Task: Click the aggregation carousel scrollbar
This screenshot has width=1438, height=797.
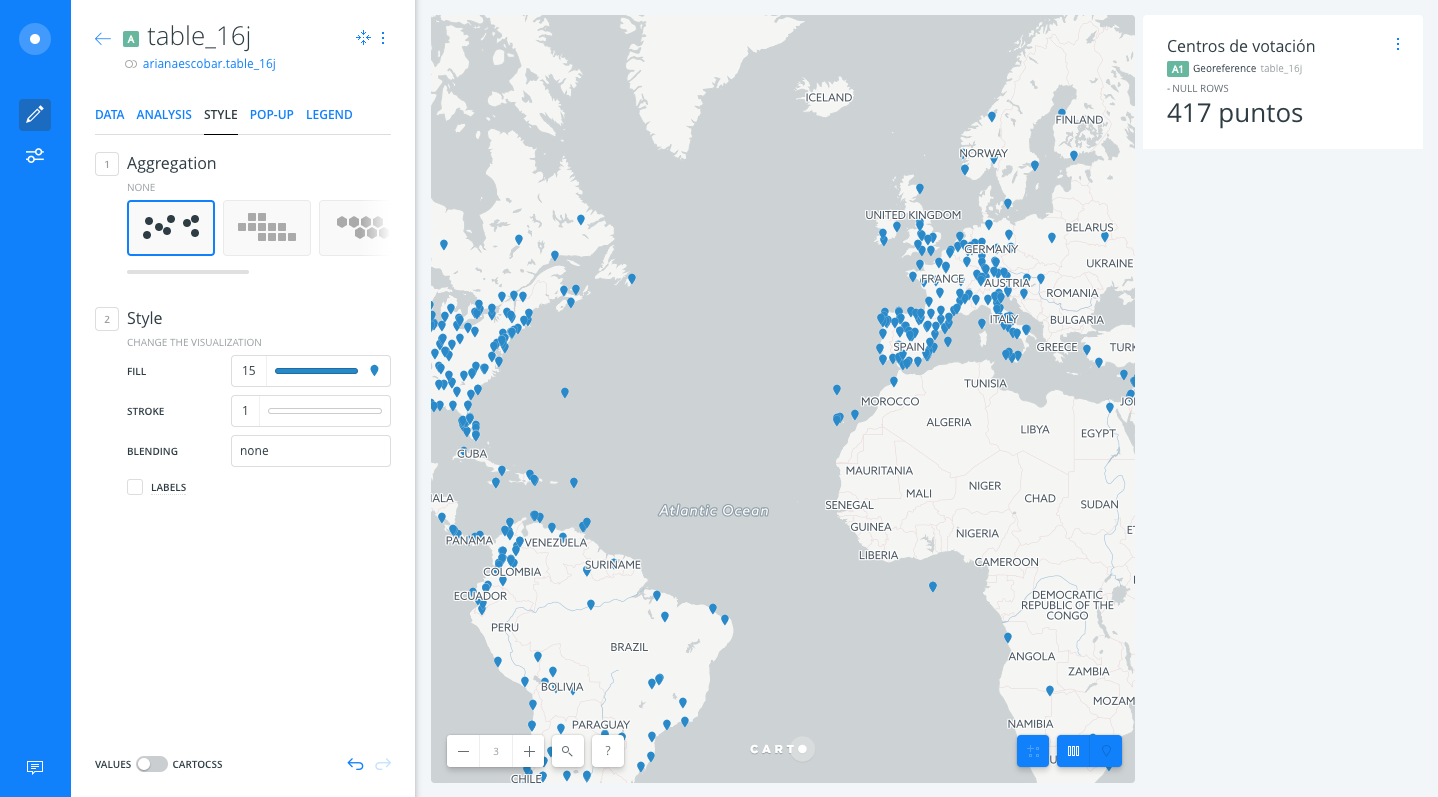Action: (188, 271)
